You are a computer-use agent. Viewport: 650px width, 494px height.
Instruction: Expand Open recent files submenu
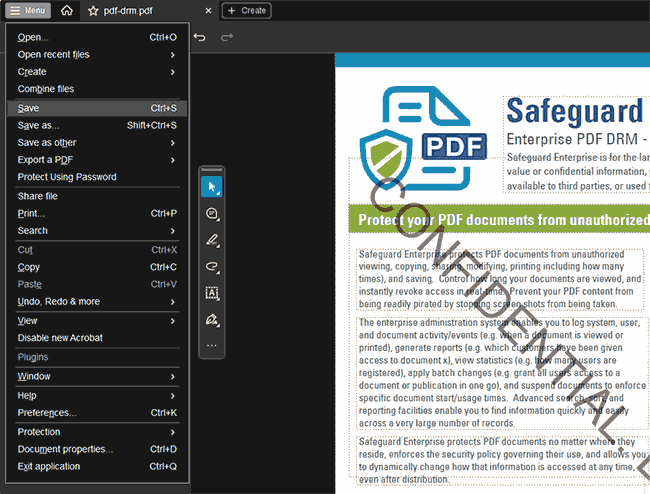click(97, 55)
